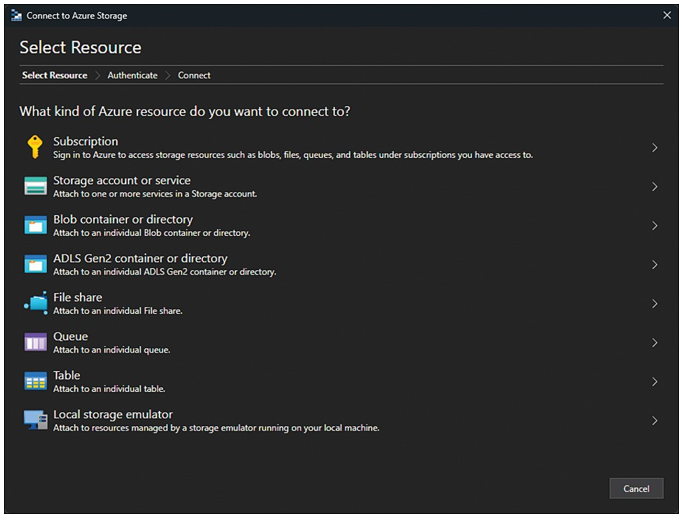
Task: Expand the File share row chevron
Action: [654, 304]
